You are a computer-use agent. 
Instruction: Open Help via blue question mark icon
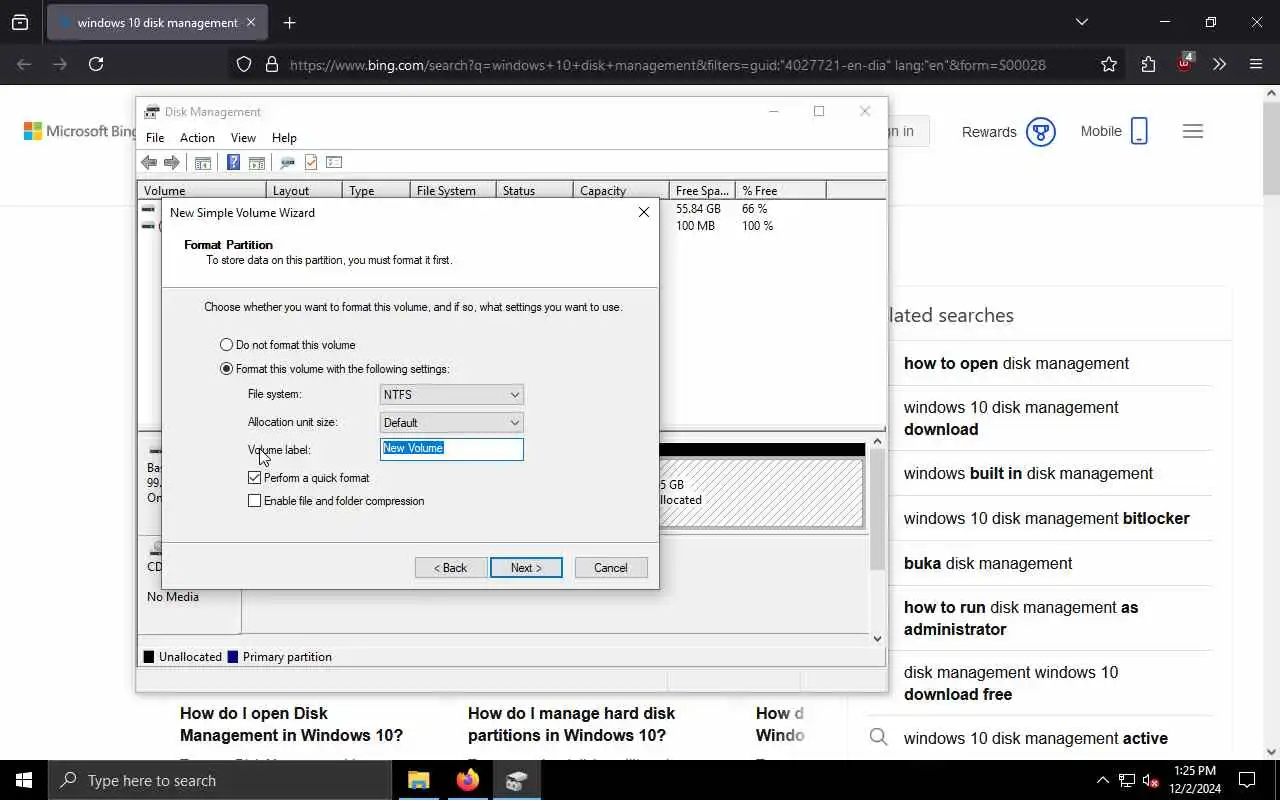(x=233, y=163)
